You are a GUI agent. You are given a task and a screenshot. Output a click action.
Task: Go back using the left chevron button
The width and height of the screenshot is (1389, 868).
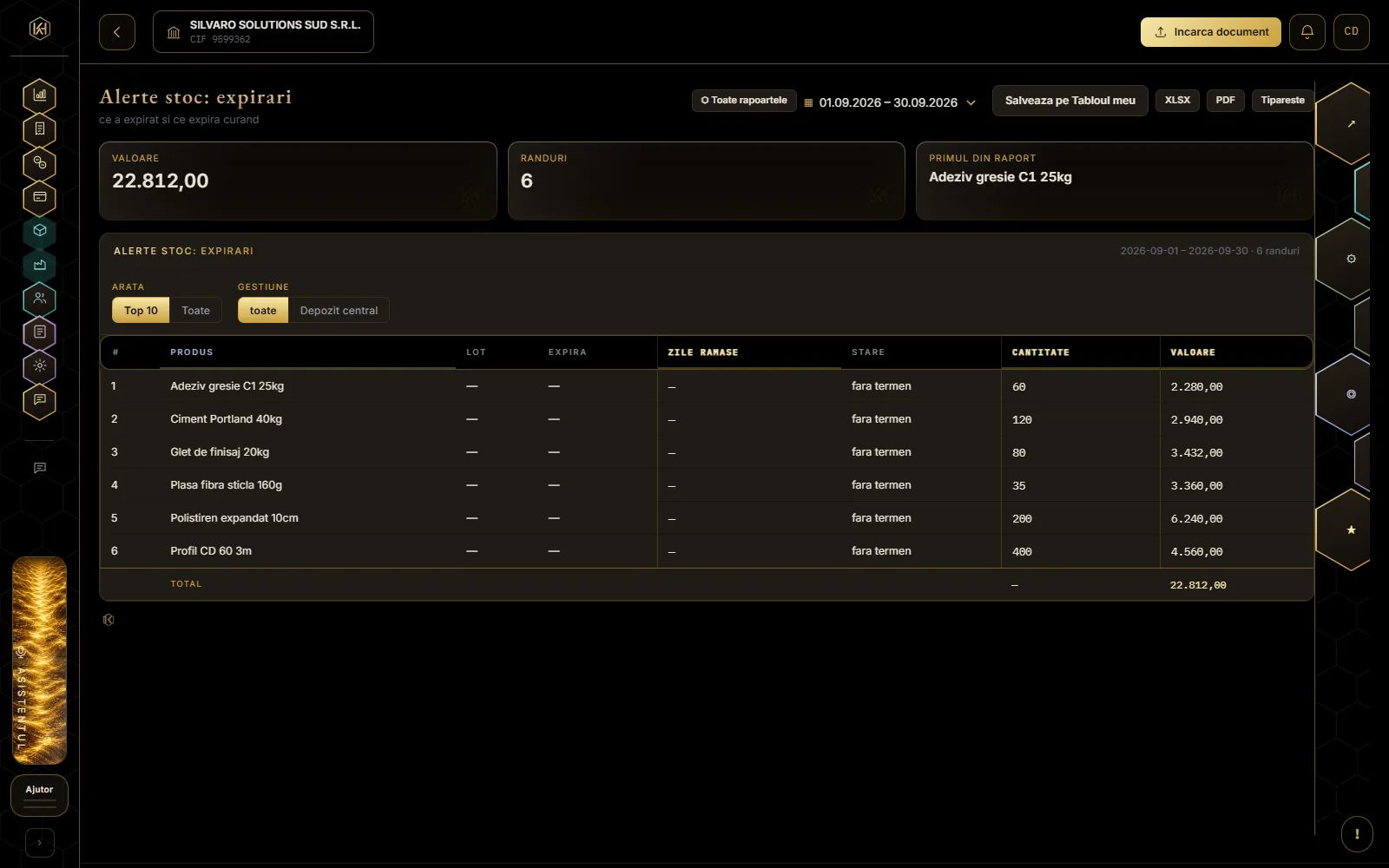tap(117, 32)
